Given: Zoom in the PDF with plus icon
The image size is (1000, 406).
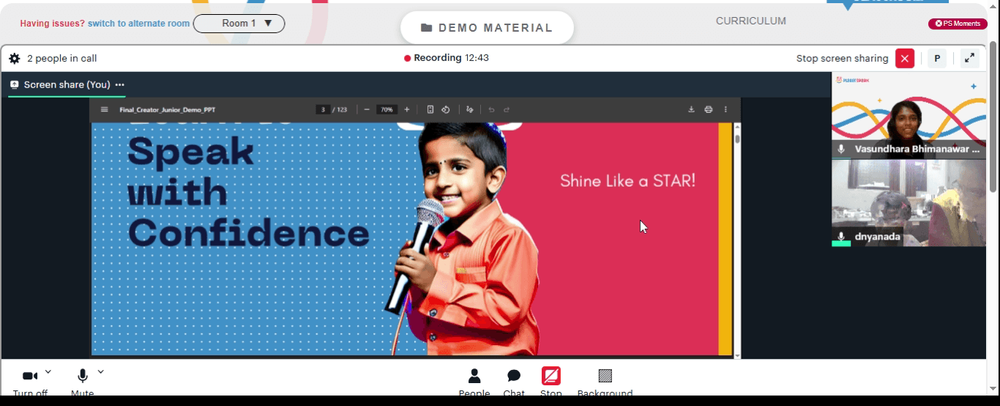Looking at the screenshot, I should click(x=407, y=110).
